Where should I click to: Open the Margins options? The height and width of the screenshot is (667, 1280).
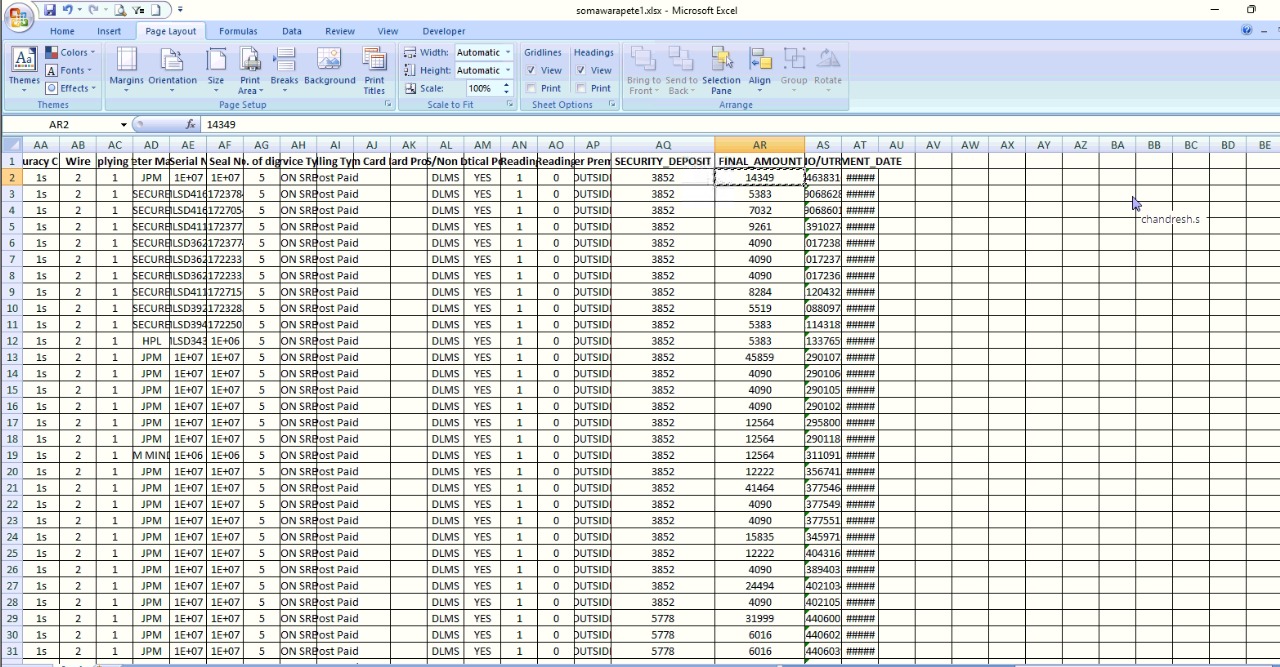pyautogui.click(x=126, y=68)
